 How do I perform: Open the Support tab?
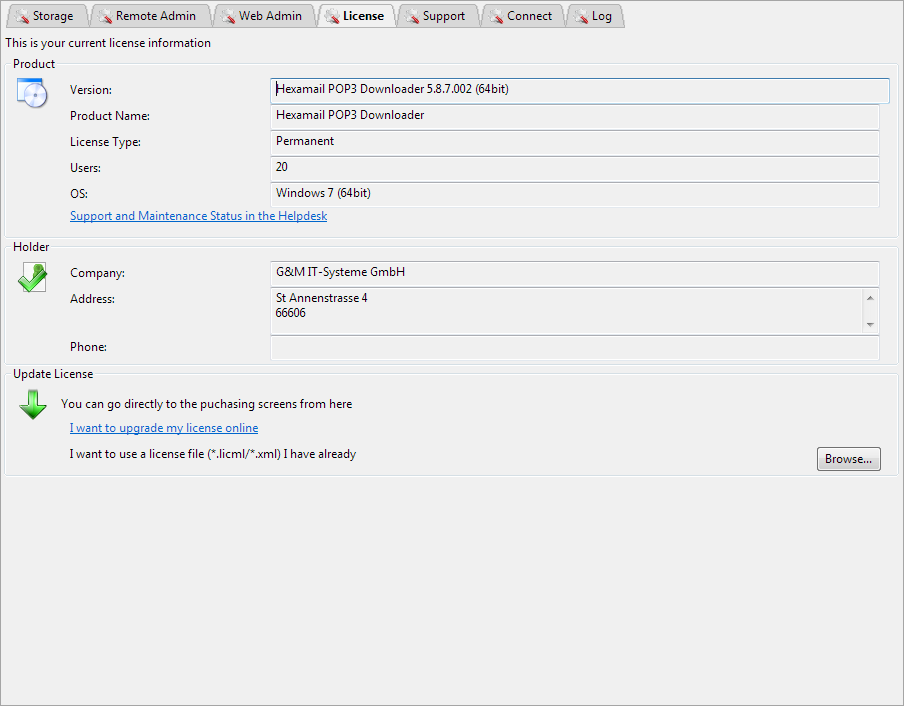[437, 16]
